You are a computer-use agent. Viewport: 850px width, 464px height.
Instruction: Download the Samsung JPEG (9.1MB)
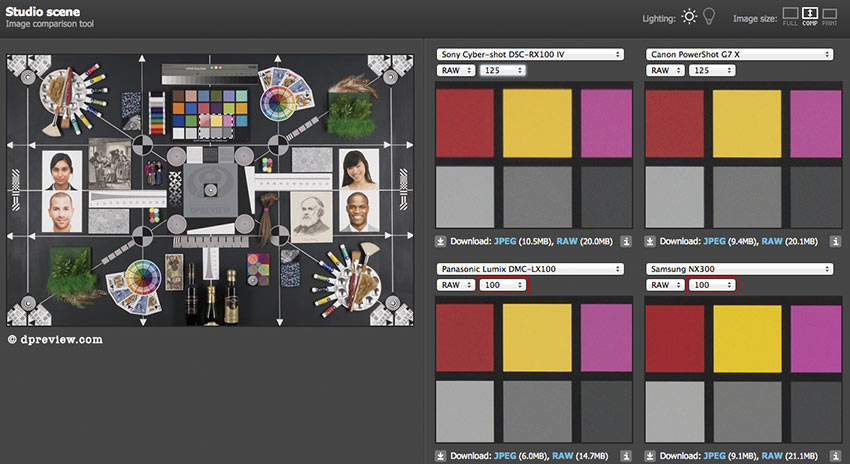[714, 456]
